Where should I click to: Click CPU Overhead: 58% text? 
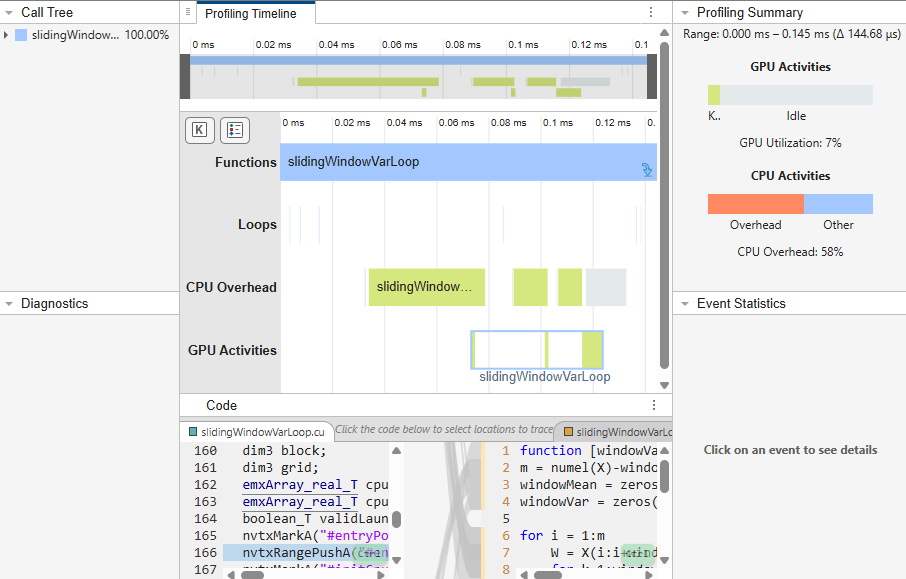point(790,252)
